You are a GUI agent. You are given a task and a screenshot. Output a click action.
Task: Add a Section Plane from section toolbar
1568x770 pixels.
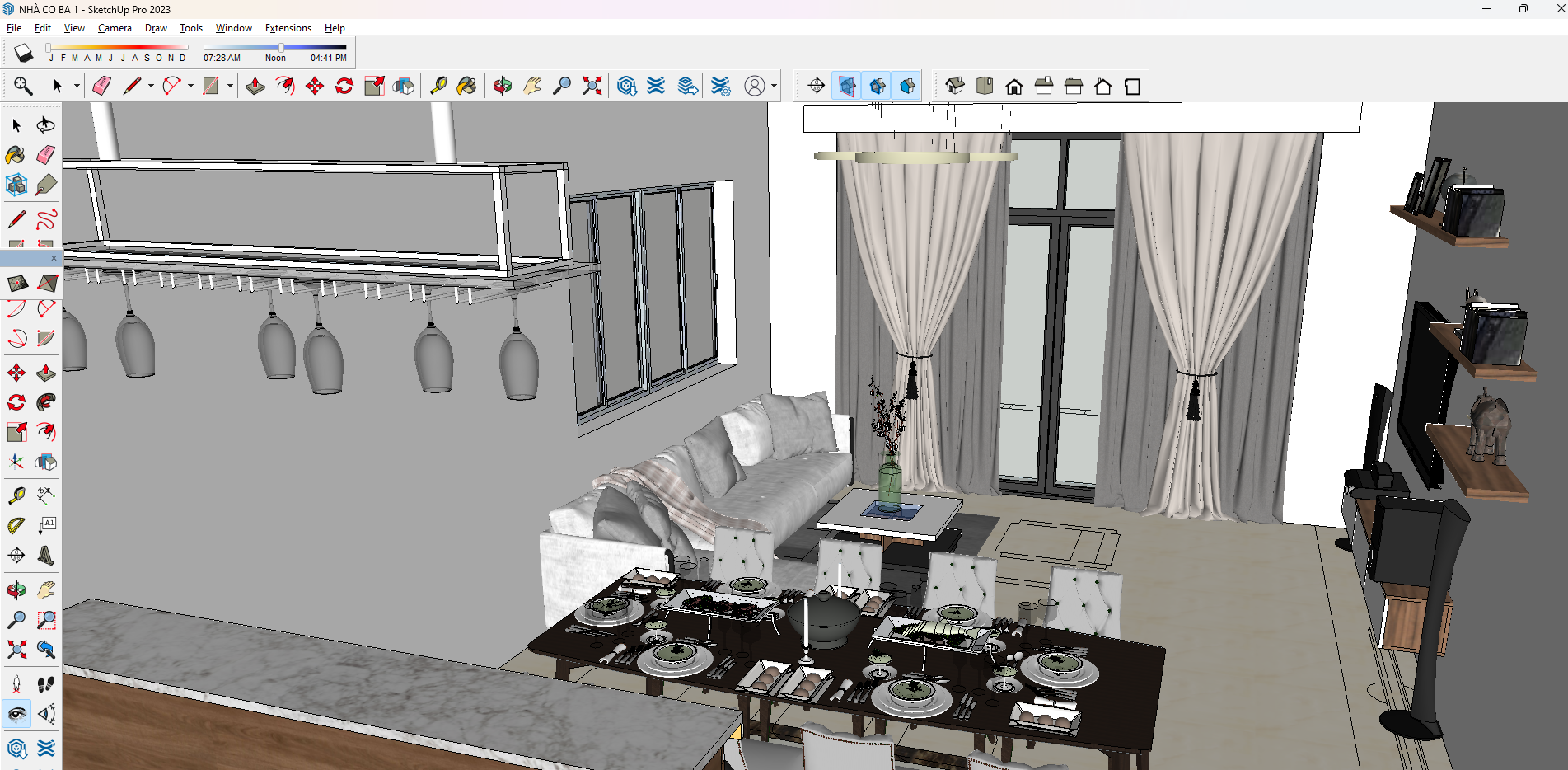click(x=817, y=86)
